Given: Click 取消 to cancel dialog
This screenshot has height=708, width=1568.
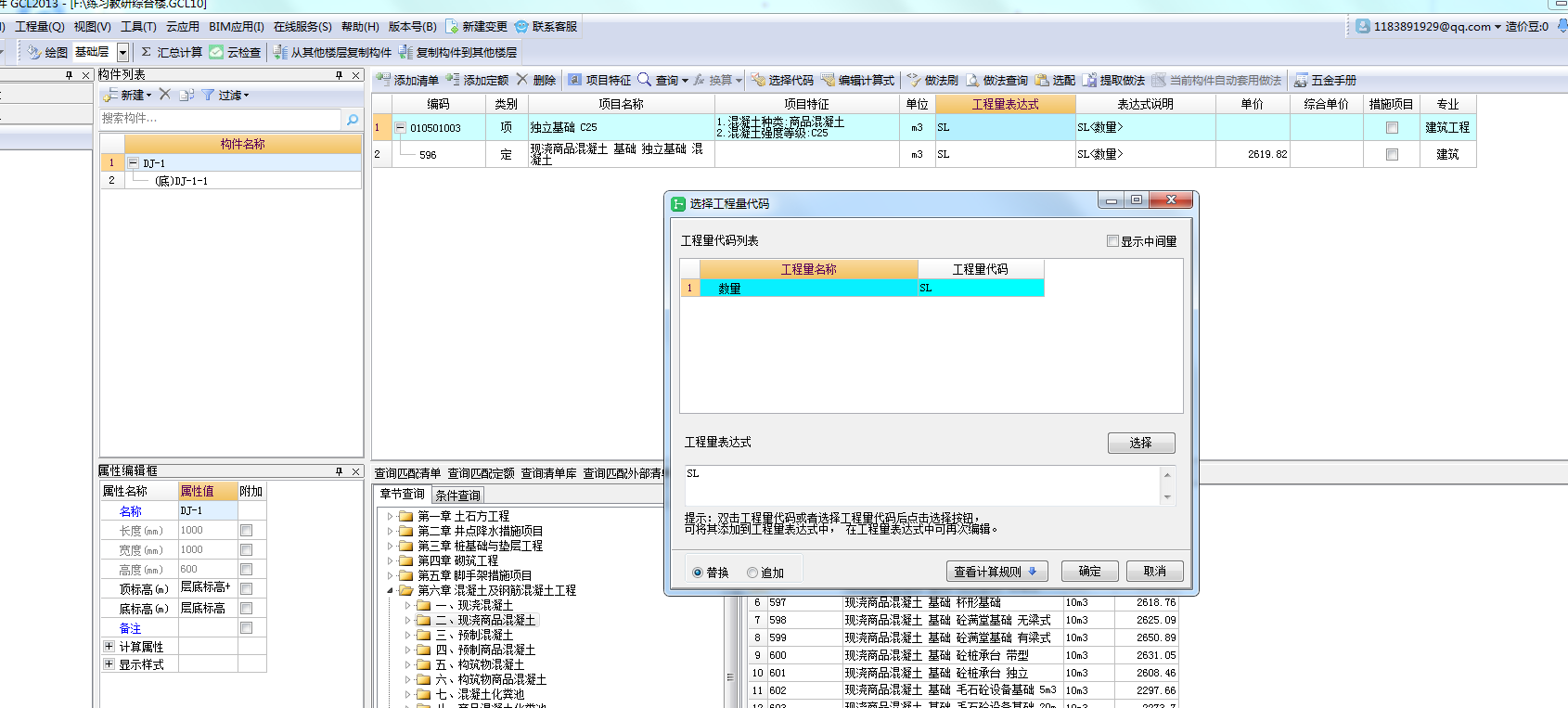Looking at the screenshot, I should [1155, 572].
